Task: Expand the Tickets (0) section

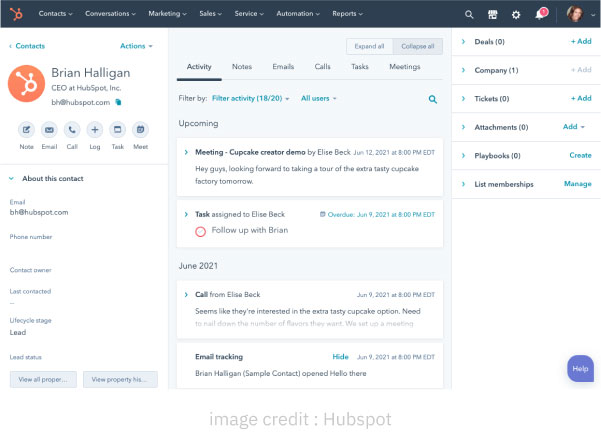Action: pos(463,98)
